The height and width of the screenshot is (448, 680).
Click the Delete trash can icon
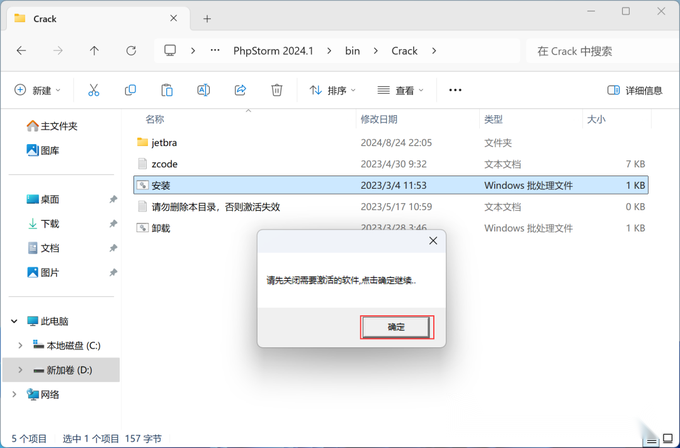point(277,90)
